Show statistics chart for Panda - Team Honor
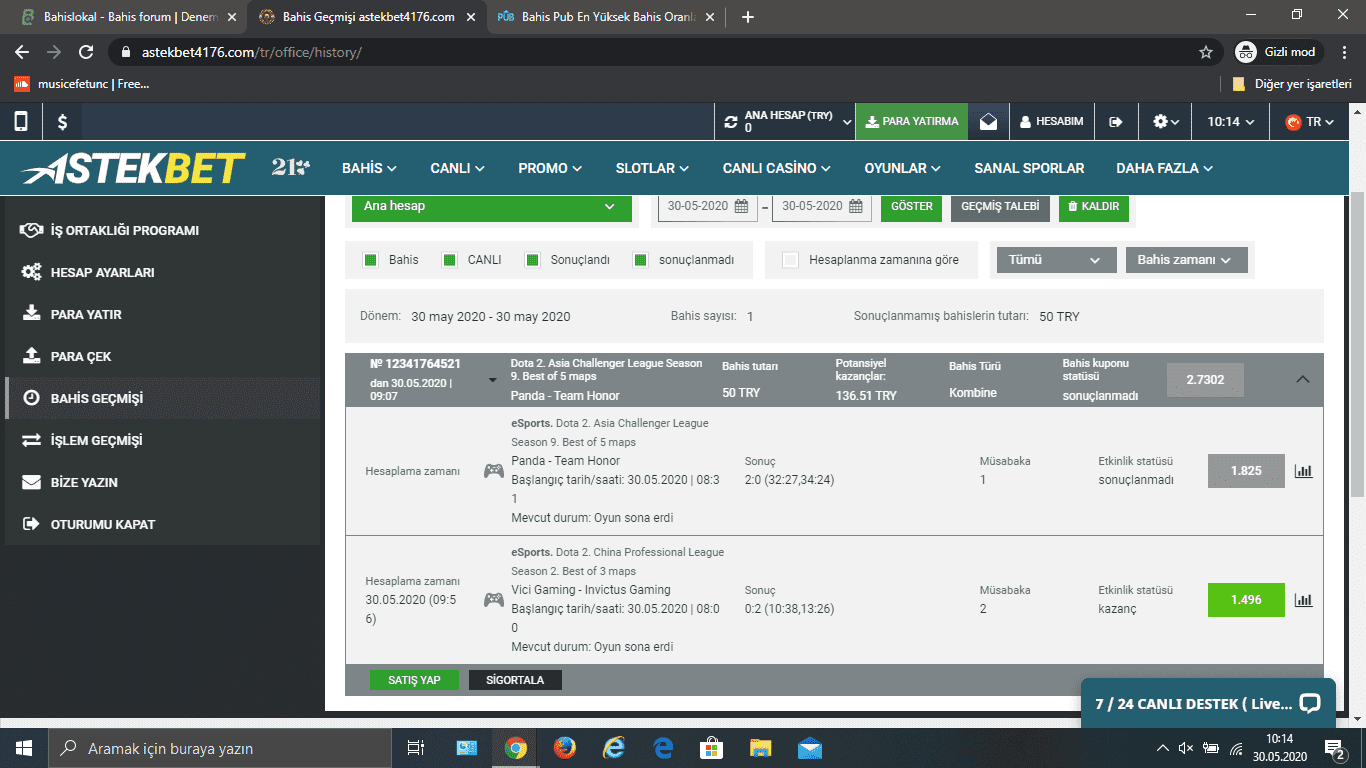 (1303, 471)
